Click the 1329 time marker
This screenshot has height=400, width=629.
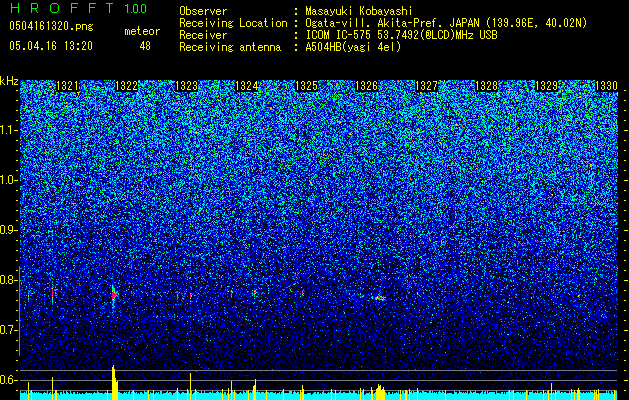click(546, 86)
